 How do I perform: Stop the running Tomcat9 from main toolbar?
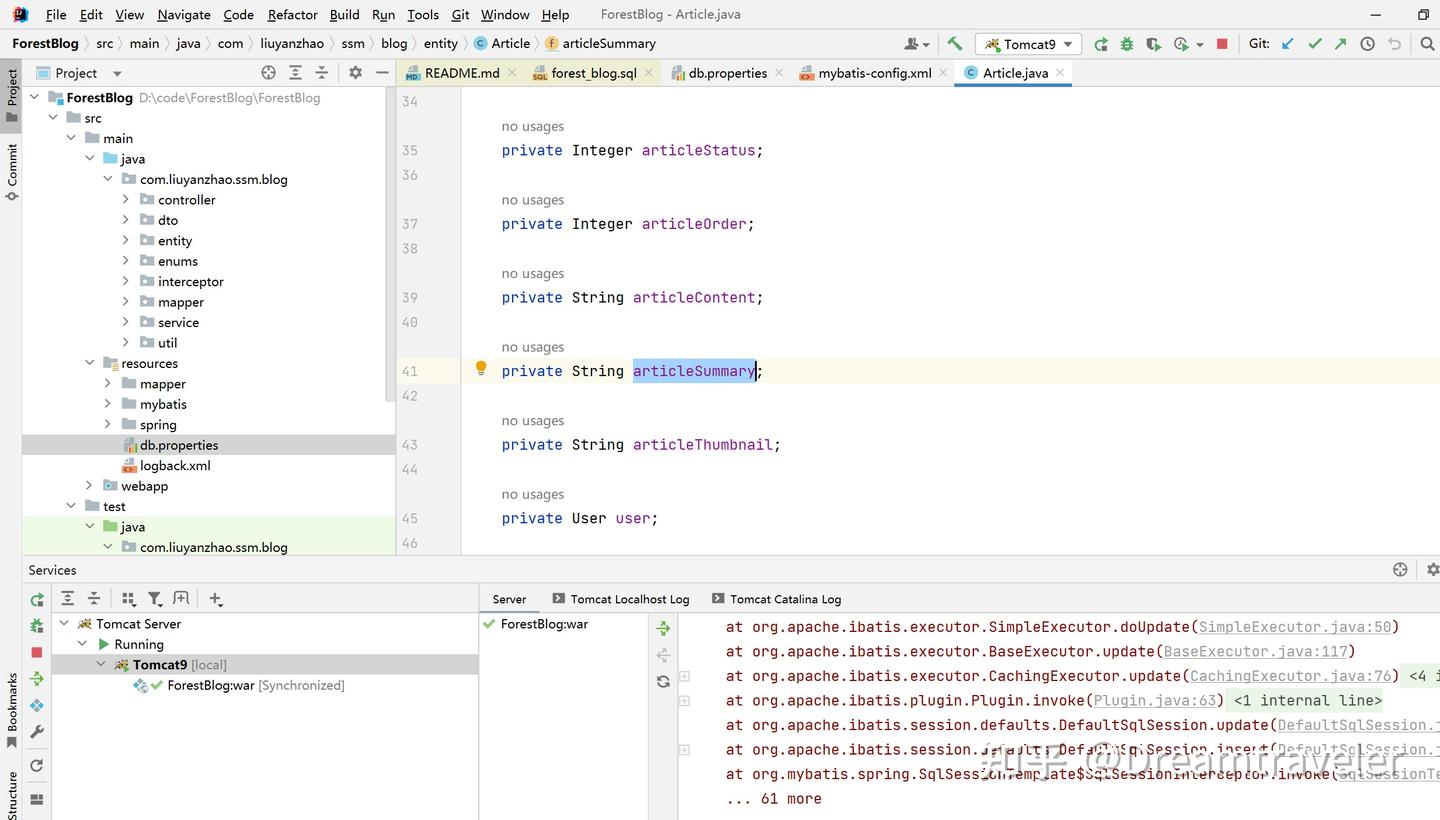click(1221, 44)
